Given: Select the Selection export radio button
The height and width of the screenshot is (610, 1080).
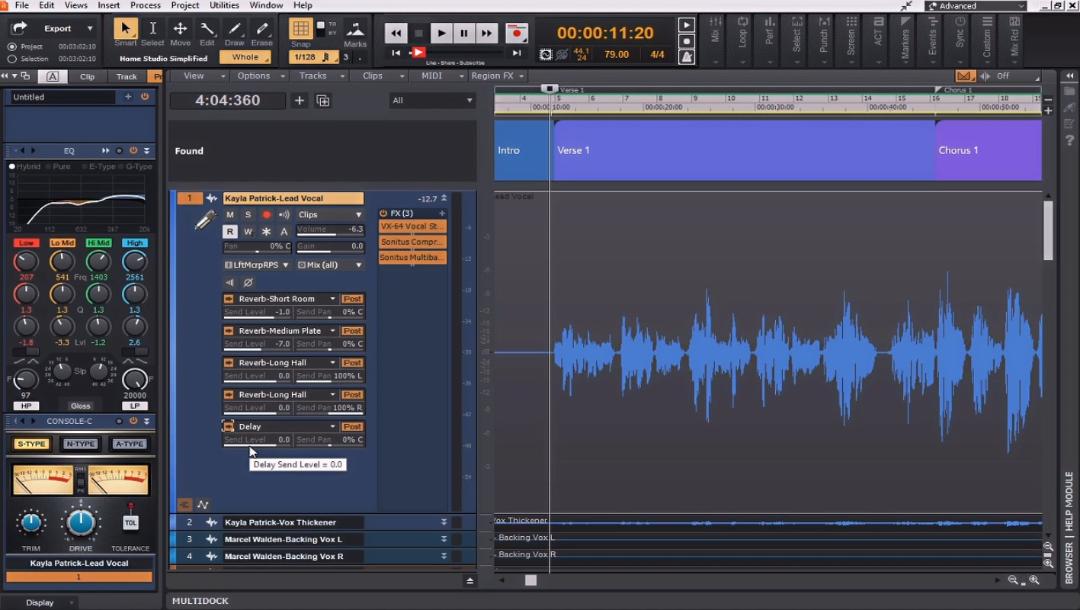Looking at the screenshot, I should [x=12, y=59].
